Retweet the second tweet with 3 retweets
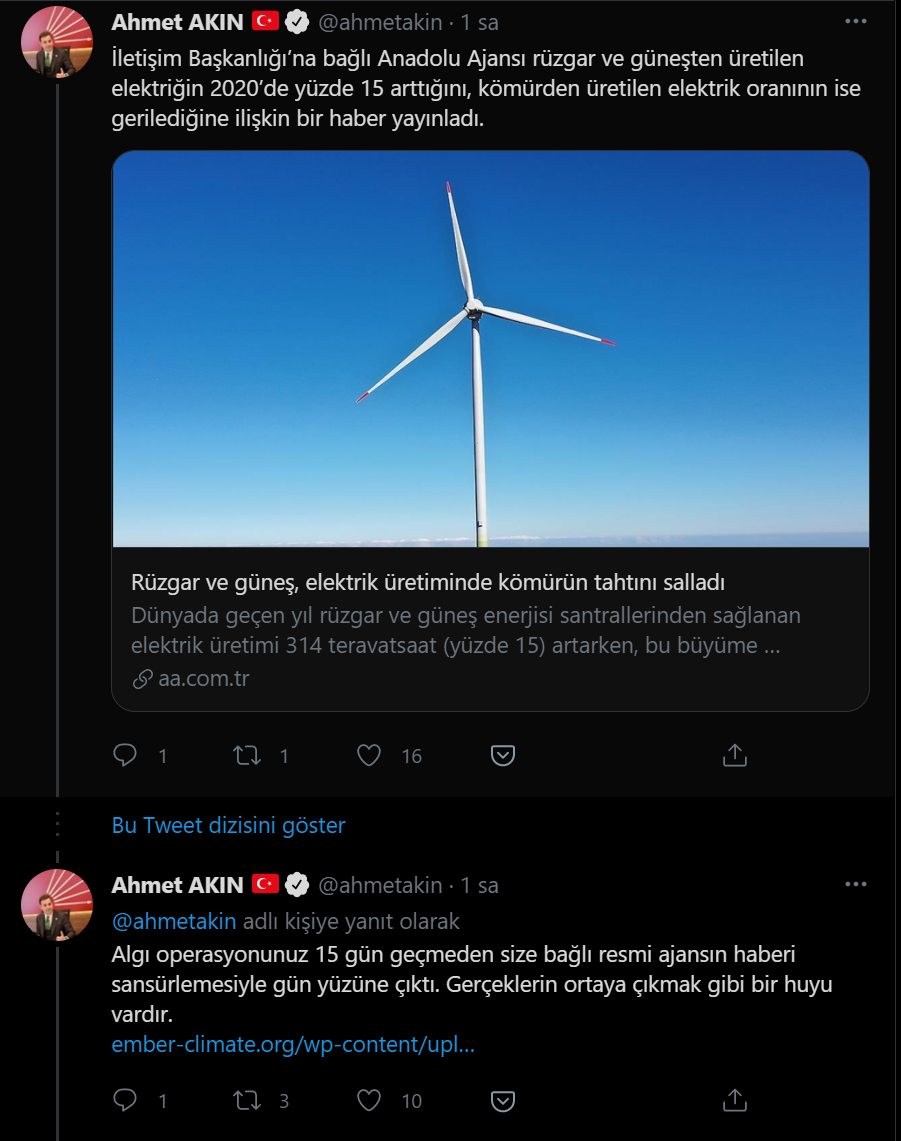 (x=247, y=1101)
